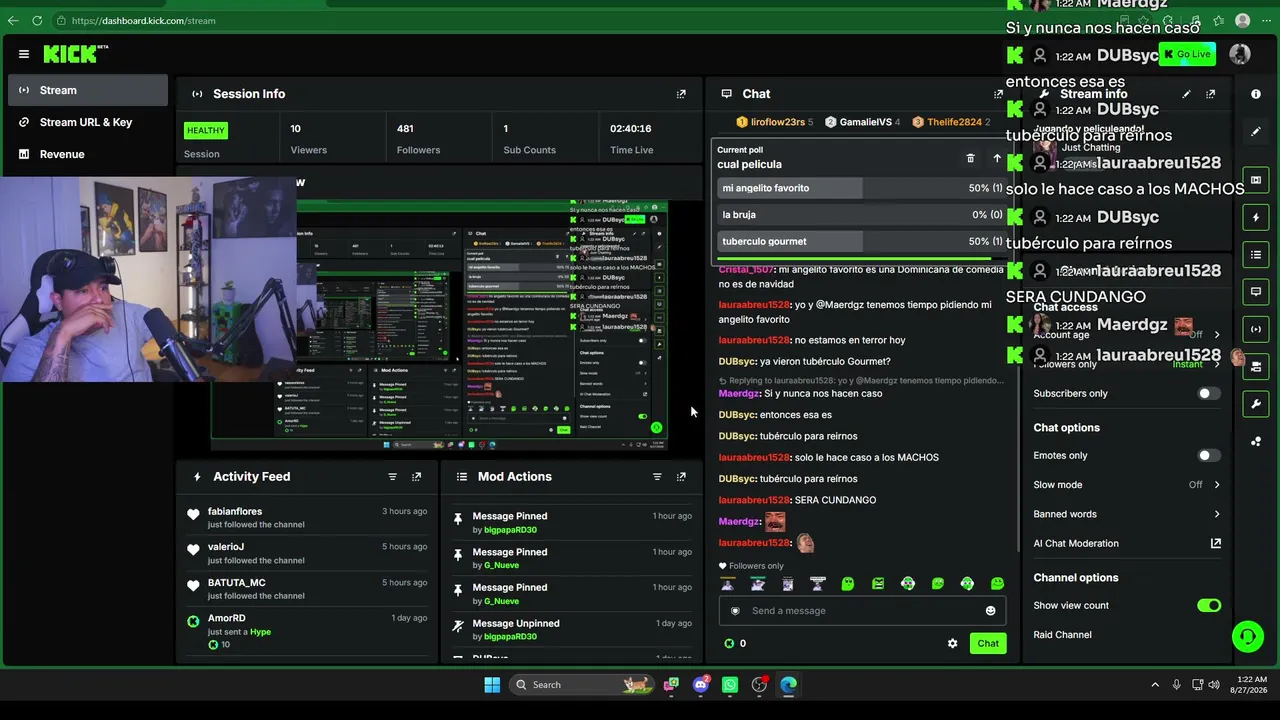Screen dimensions: 1280x720
Task: Open the green support headset bubble
Action: (1247, 636)
